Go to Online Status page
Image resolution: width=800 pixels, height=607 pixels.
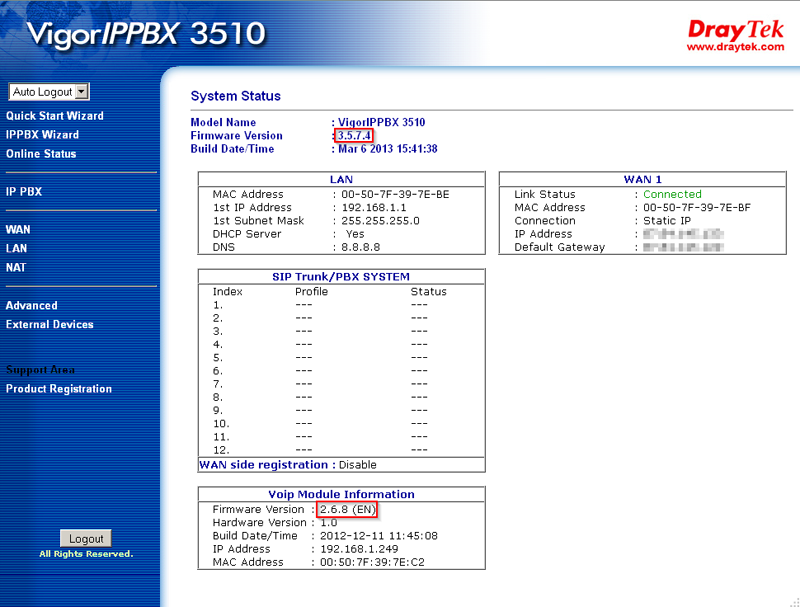pyautogui.click(x=41, y=154)
